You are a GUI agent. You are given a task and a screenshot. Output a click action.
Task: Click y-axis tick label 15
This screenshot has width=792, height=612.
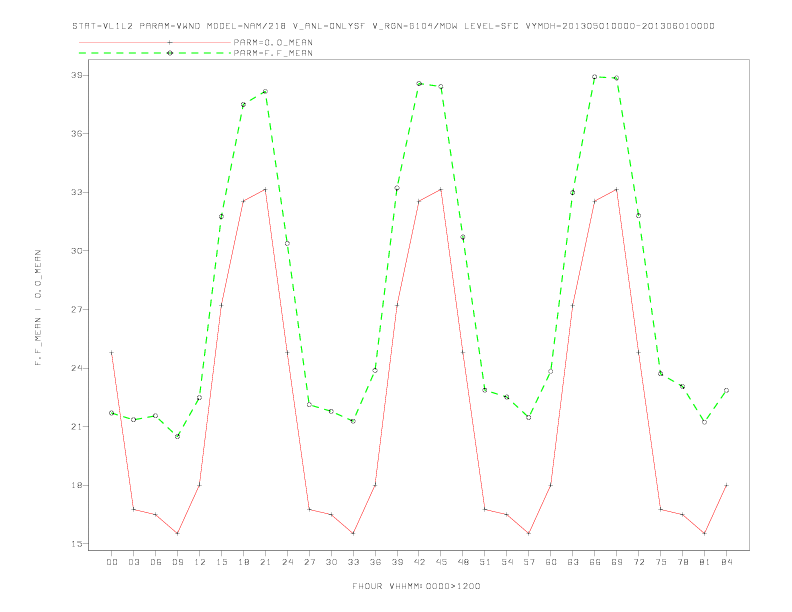point(77,544)
